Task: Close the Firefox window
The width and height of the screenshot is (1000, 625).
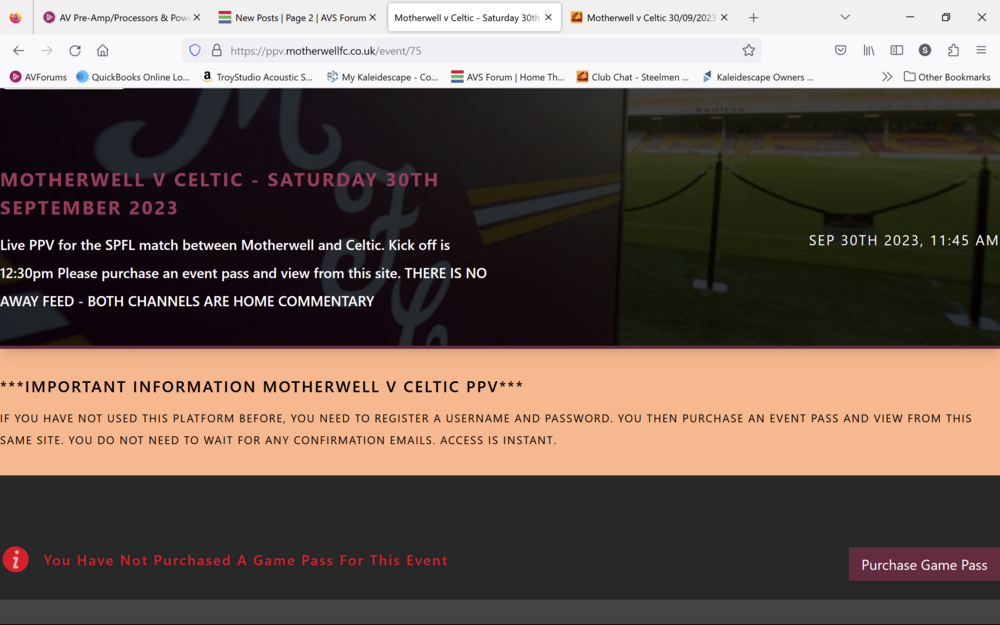Action: pyautogui.click(x=982, y=17)
